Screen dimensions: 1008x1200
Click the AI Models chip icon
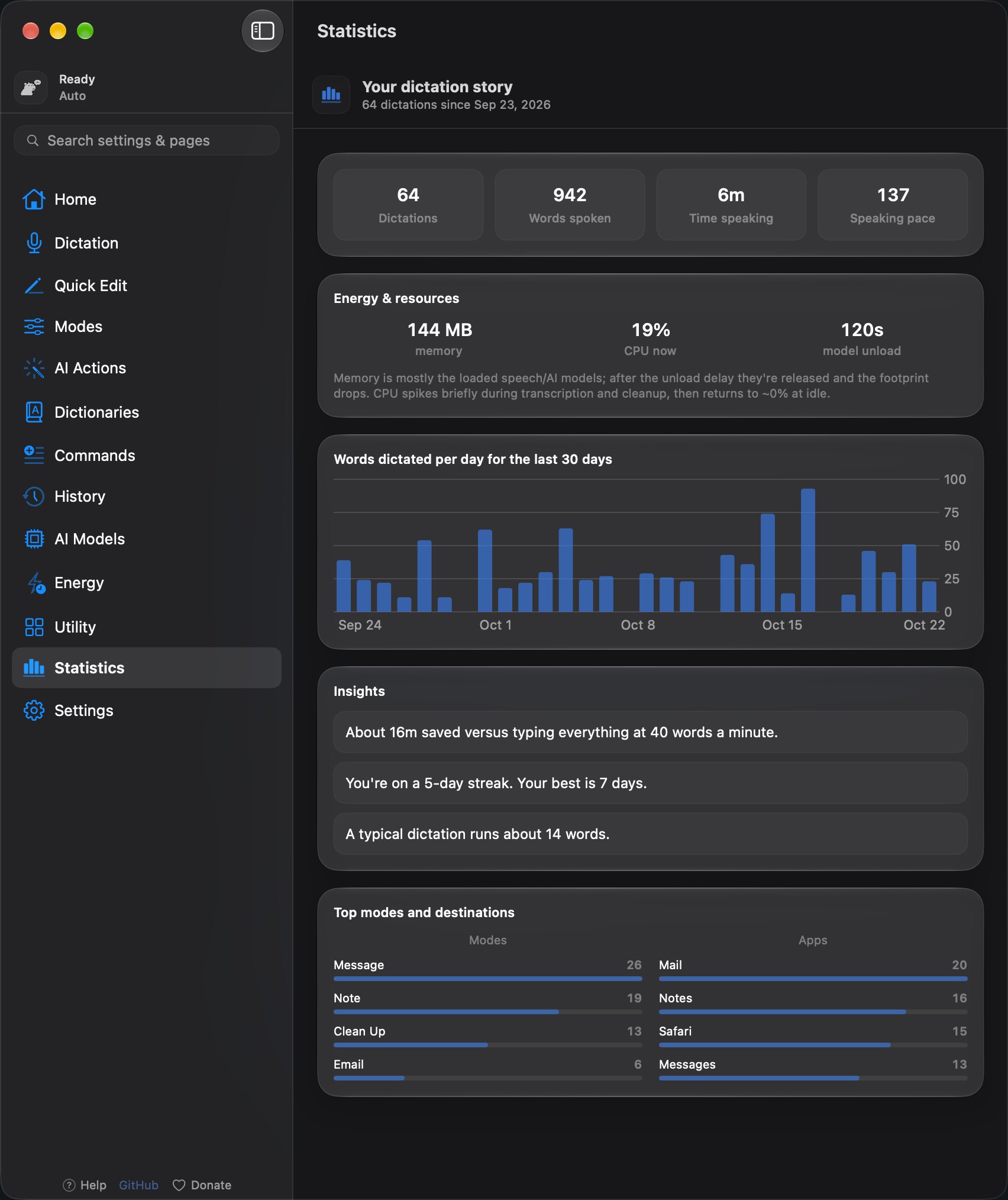point(34,539)
